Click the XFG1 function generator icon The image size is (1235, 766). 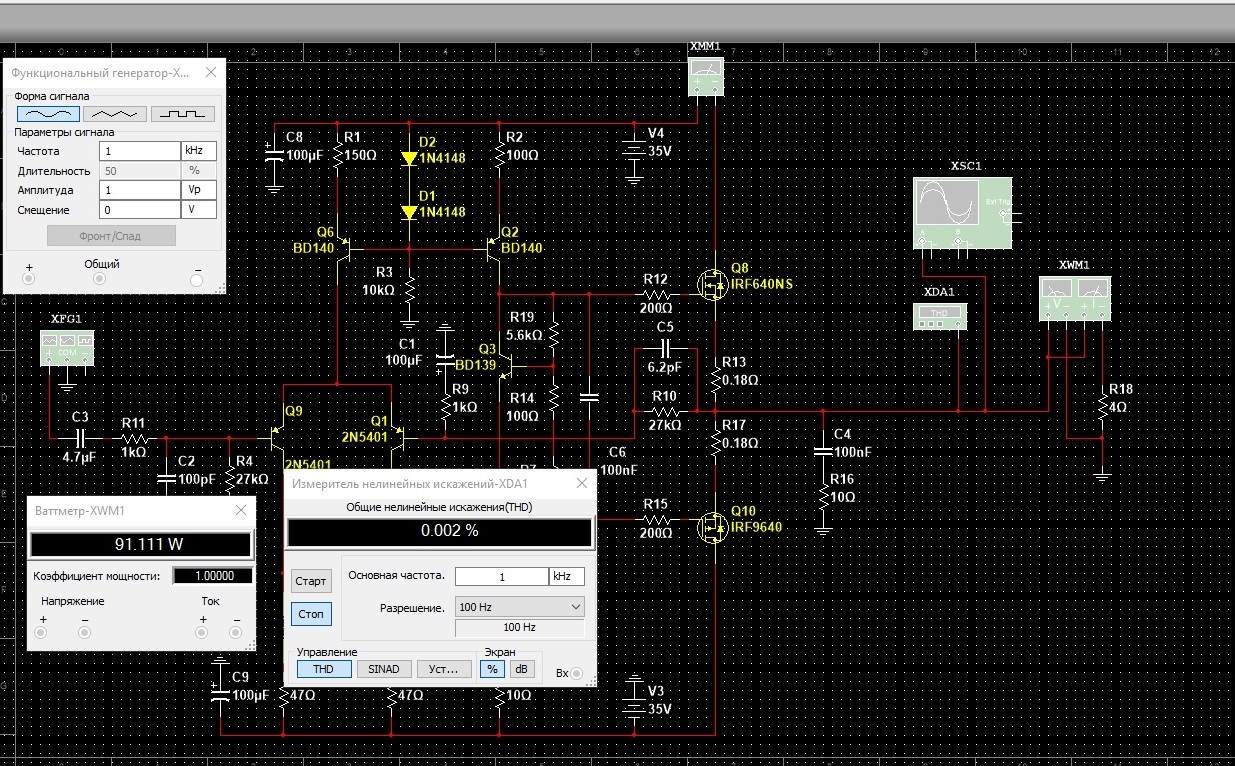pyautogui.click(x=67, y=347)
